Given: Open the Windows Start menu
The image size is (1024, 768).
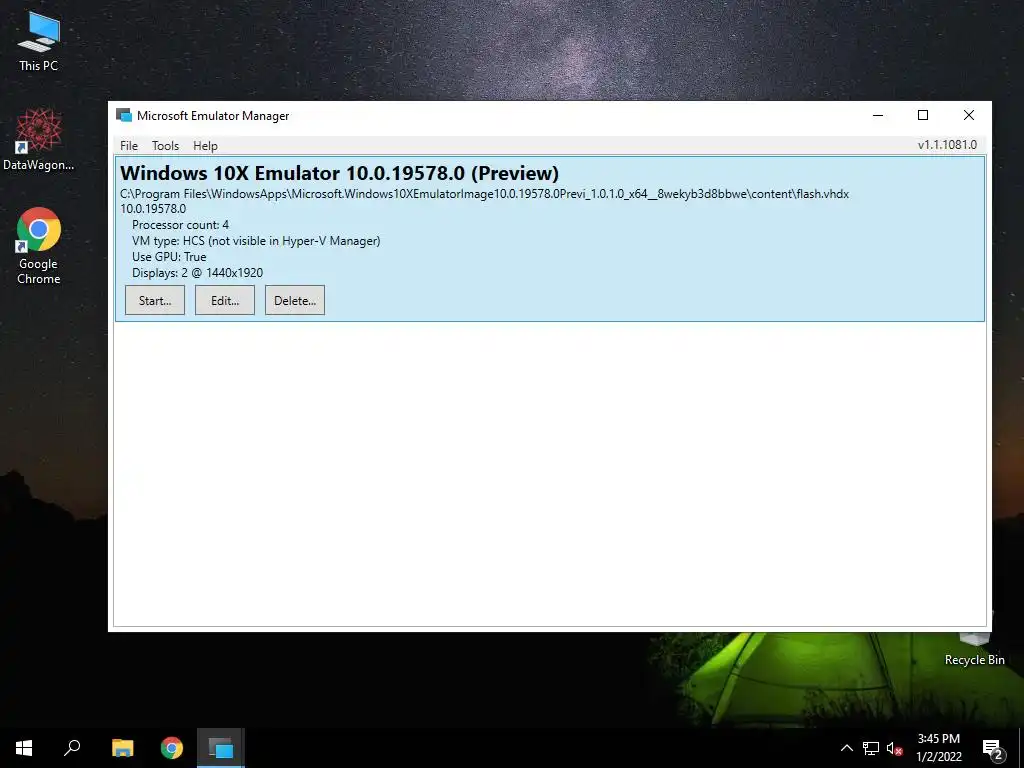Looking at the screenshot, I should (24, 748).
